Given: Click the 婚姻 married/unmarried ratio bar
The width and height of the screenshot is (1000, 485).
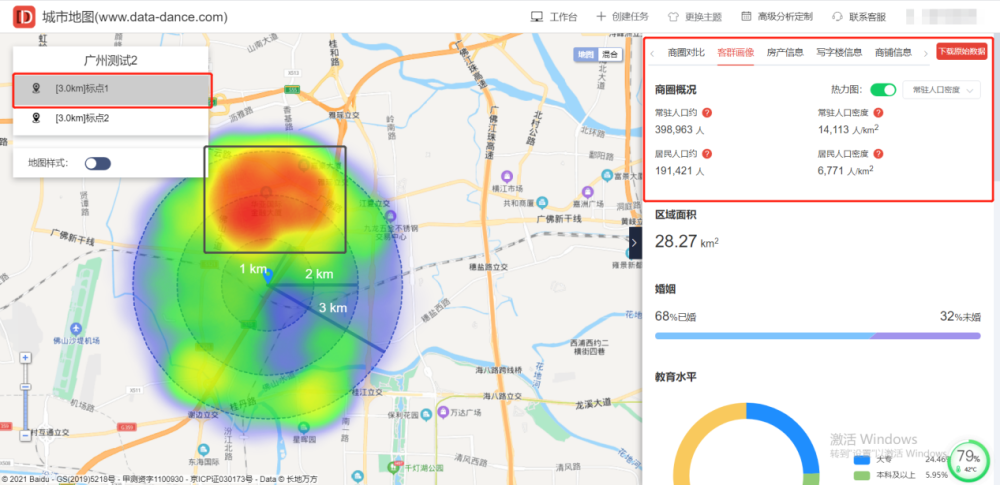Looking at the screenshot, I should pyautogui.click(x=818, y=336).
